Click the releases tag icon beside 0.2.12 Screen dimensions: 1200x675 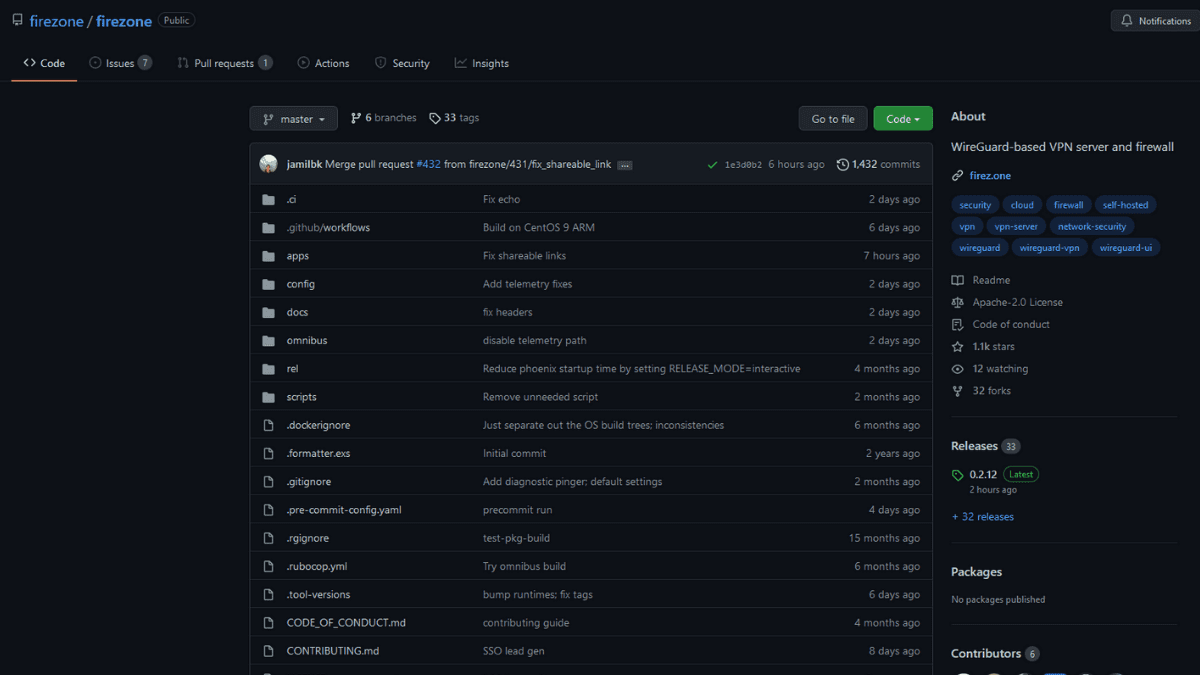[957, 473]
